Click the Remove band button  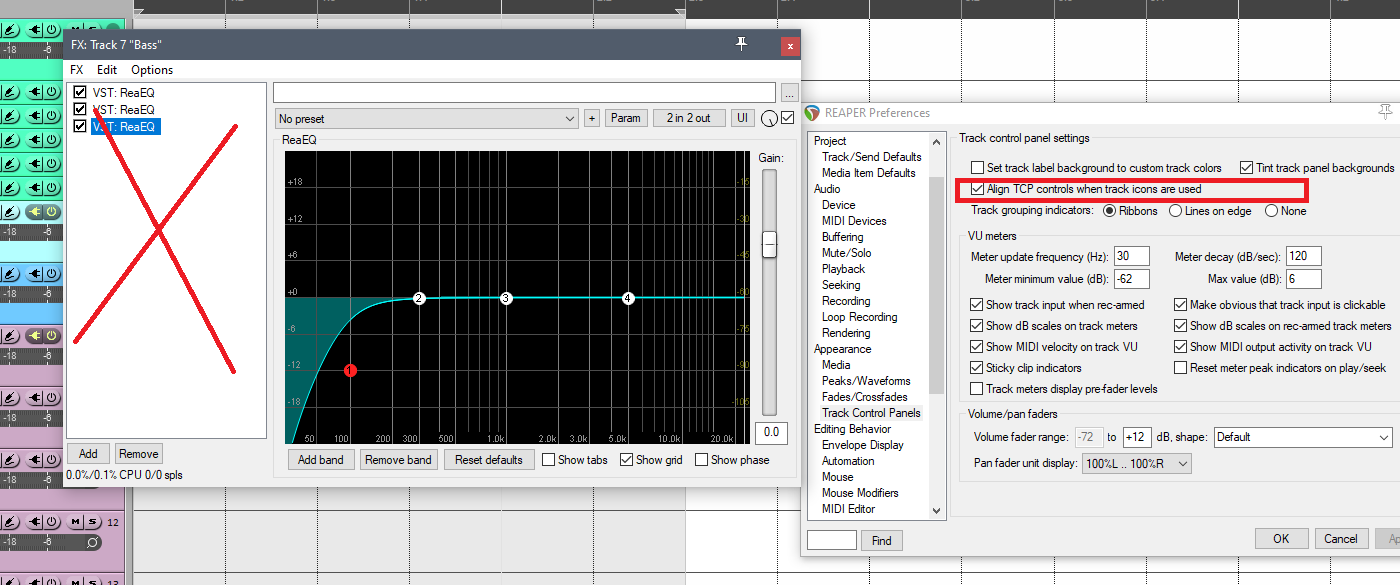398,460
